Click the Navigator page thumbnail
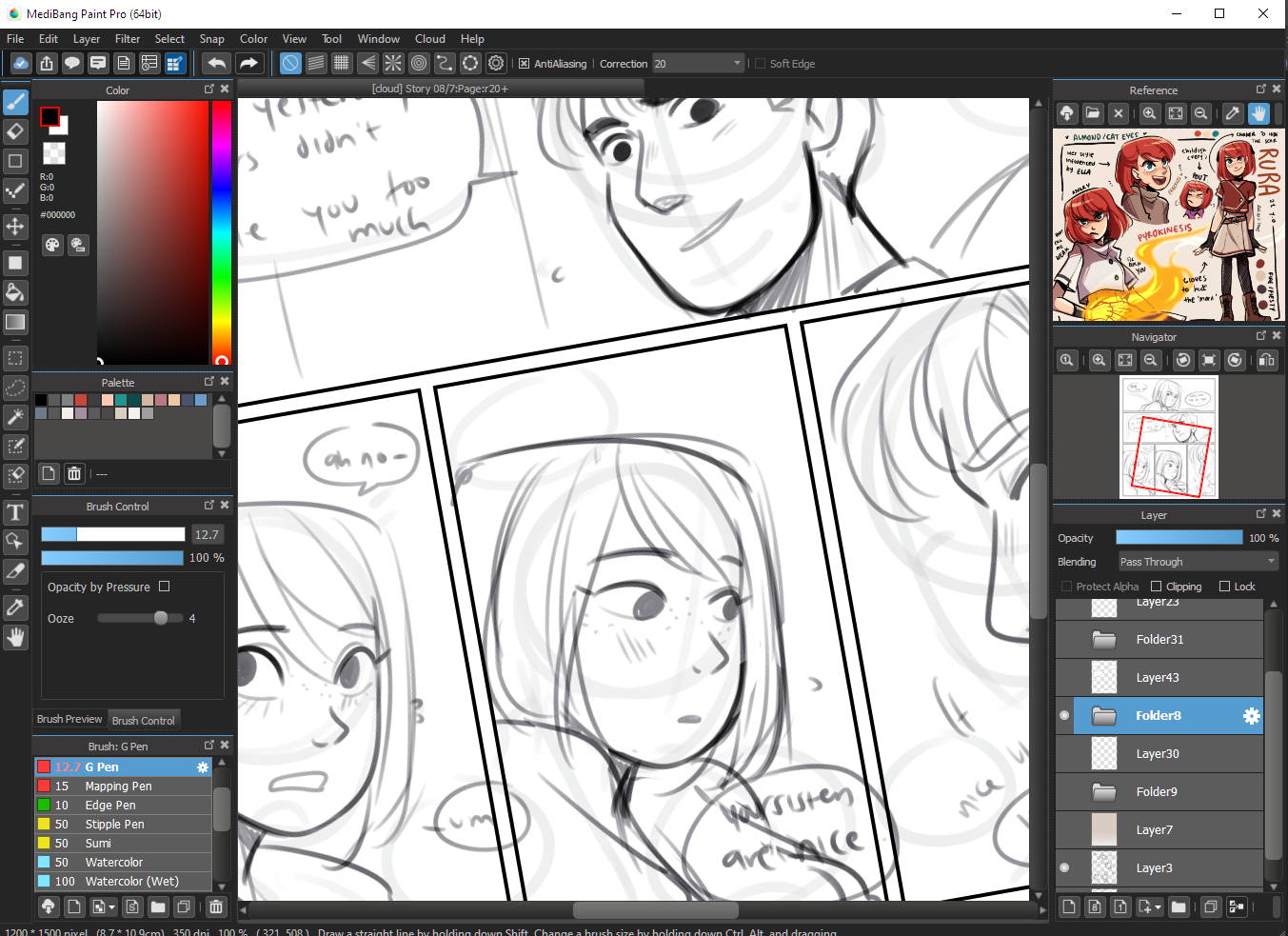 click(1169, 437)
